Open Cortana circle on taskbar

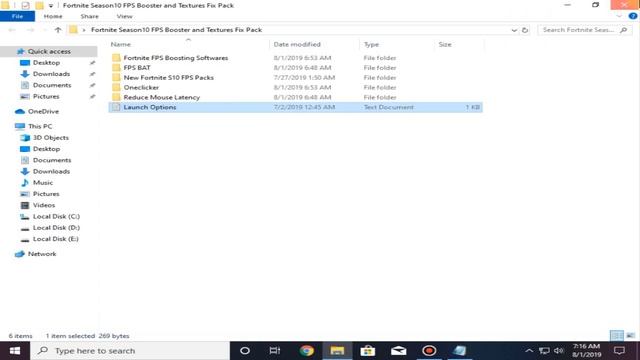(x=244, y=351)
